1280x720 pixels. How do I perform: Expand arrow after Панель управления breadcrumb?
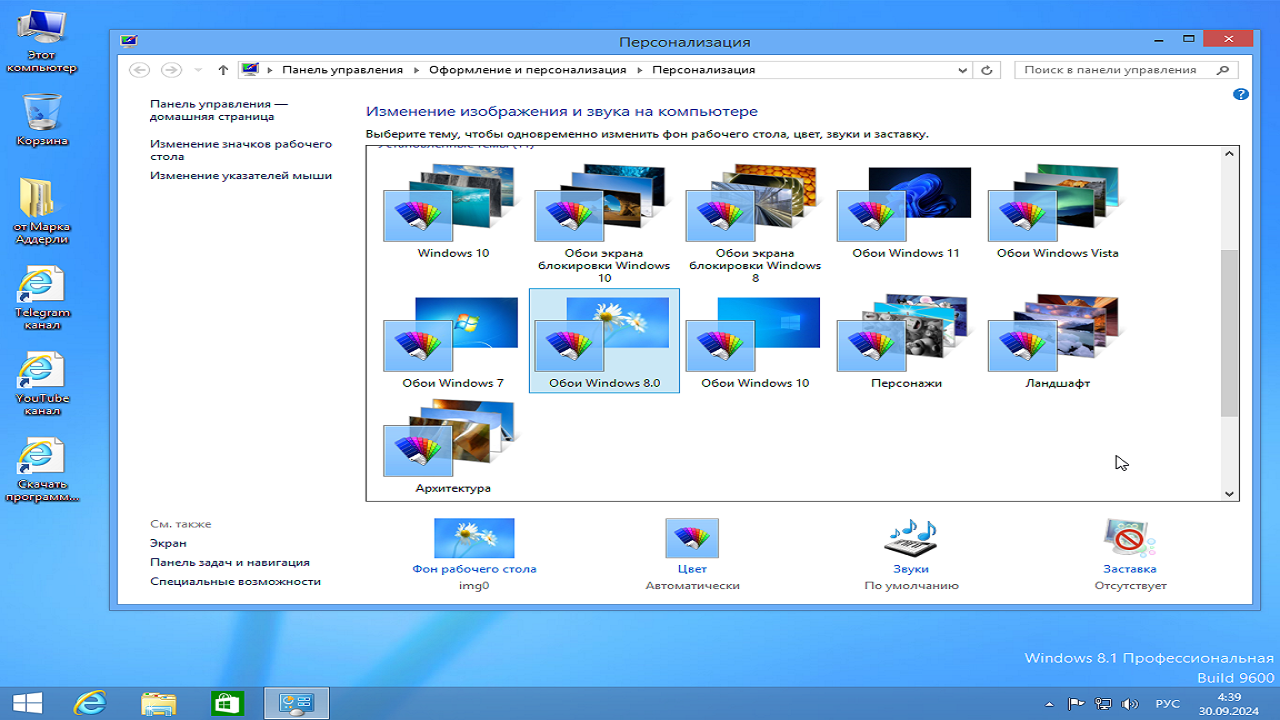pos(416,70)
